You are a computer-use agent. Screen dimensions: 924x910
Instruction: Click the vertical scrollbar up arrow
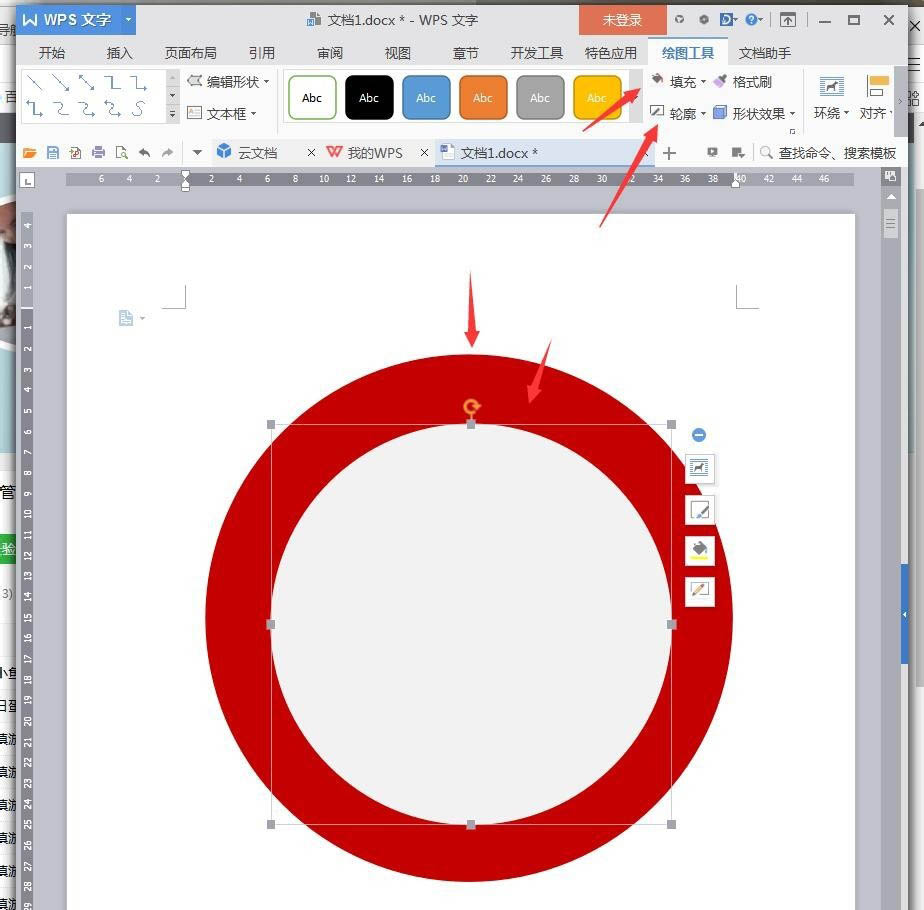pyautogui.click(x=891, y=197)
